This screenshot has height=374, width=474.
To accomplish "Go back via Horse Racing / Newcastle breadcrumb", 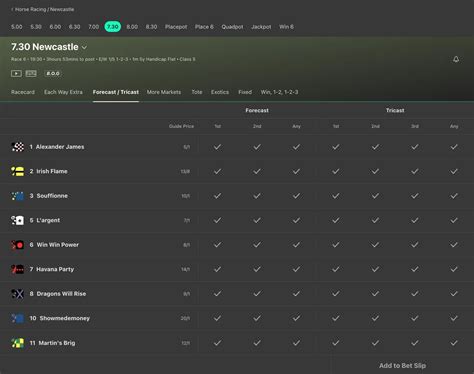I will [x=43, y=9].
